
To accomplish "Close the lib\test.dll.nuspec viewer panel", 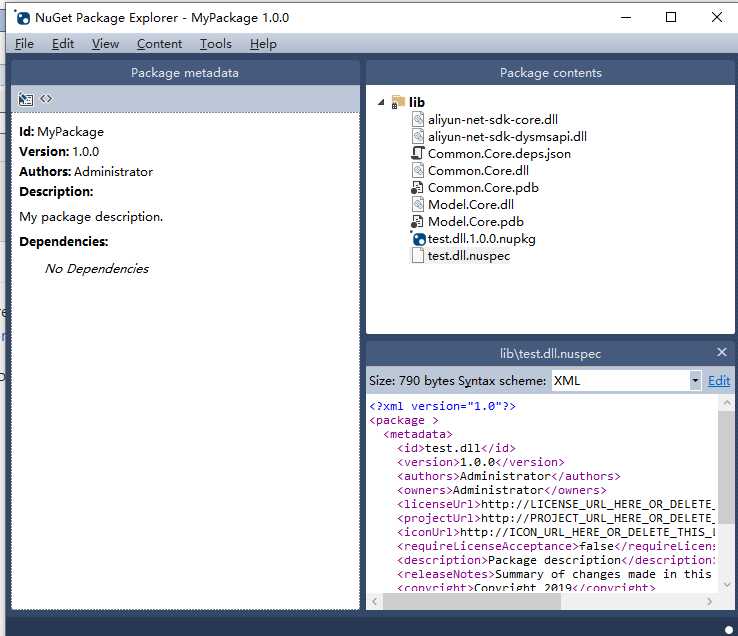I will pyautogui.click(x=722, y=352).
